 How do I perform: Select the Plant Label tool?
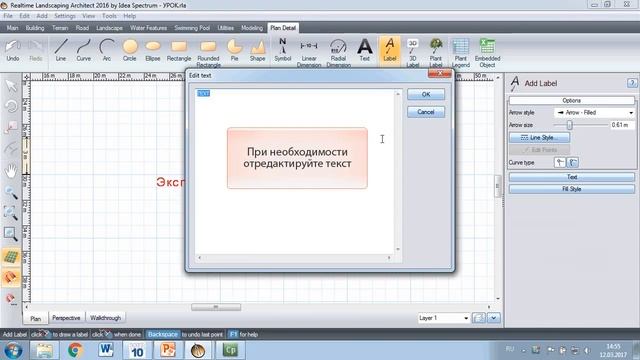(436, 53)
